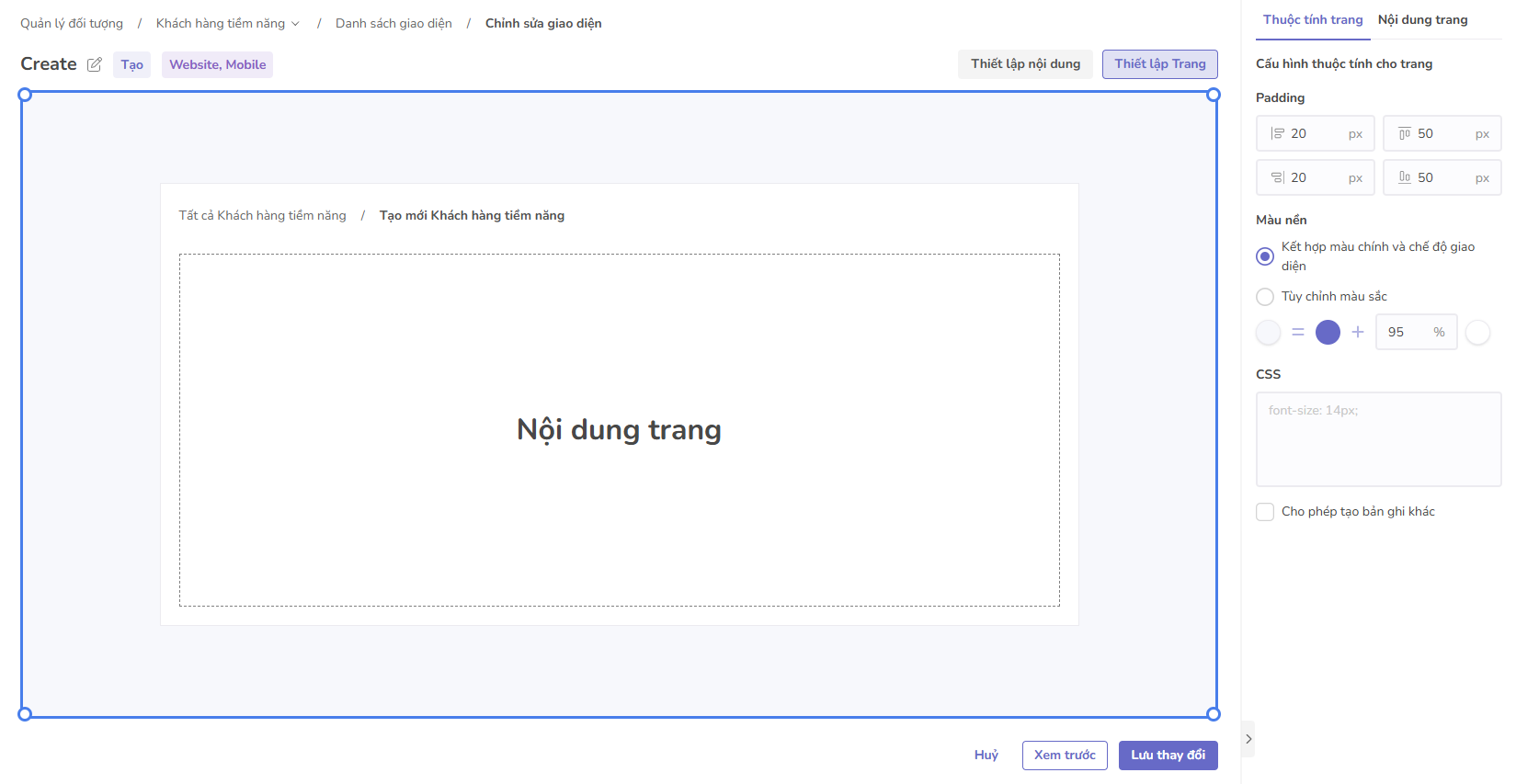Click Thiết lập Trang button

(x=1160, y=63)
